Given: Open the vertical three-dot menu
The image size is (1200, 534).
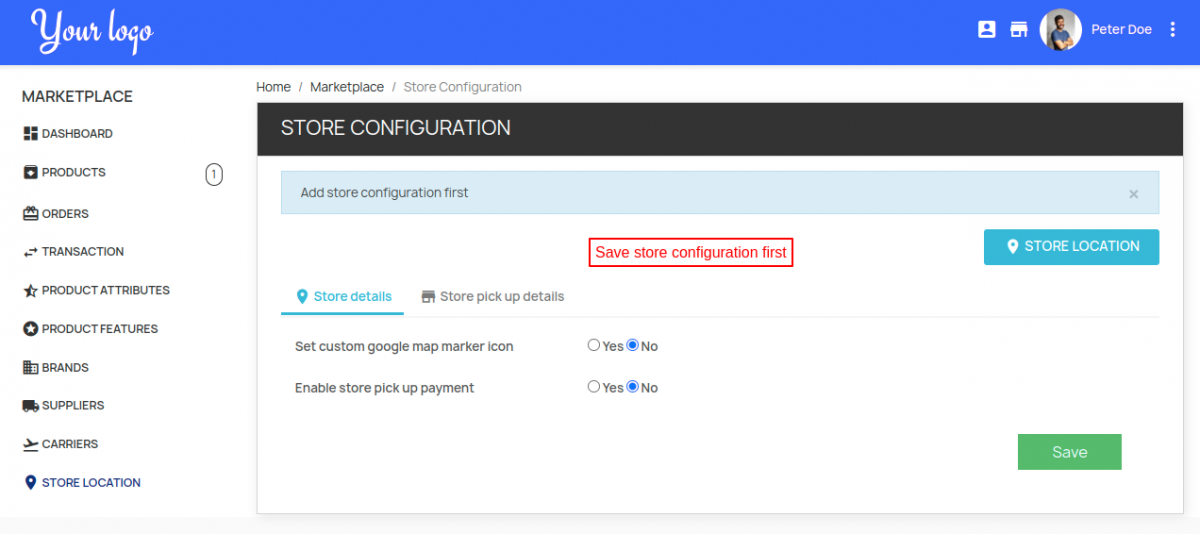Looking at the screenshot, I should pos(1174,30).
